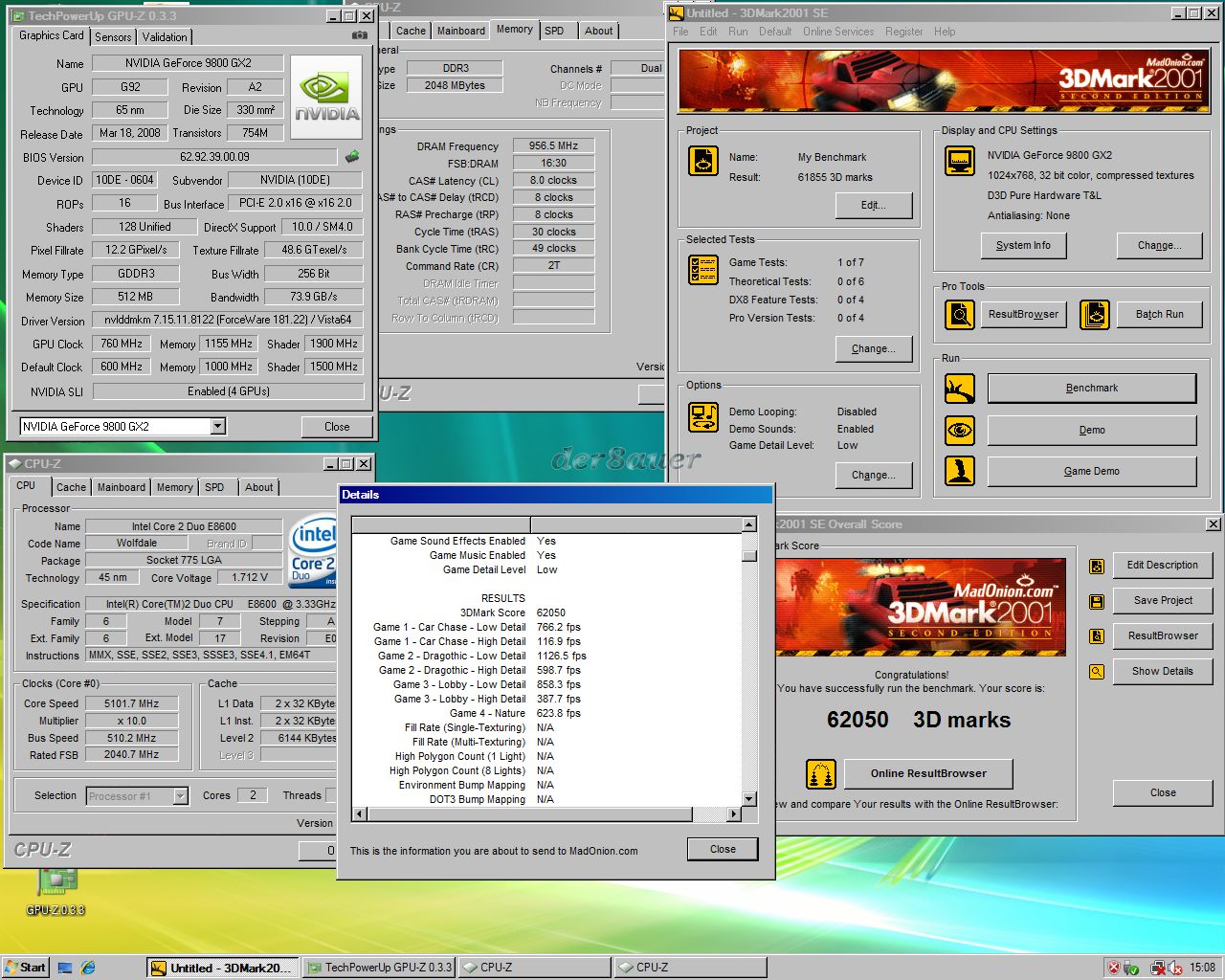The height and width of the screenshot is (980, 1225).
Task: Click Close button in GPU-Z
Action: pyautogui.click(x=337, y=427)
